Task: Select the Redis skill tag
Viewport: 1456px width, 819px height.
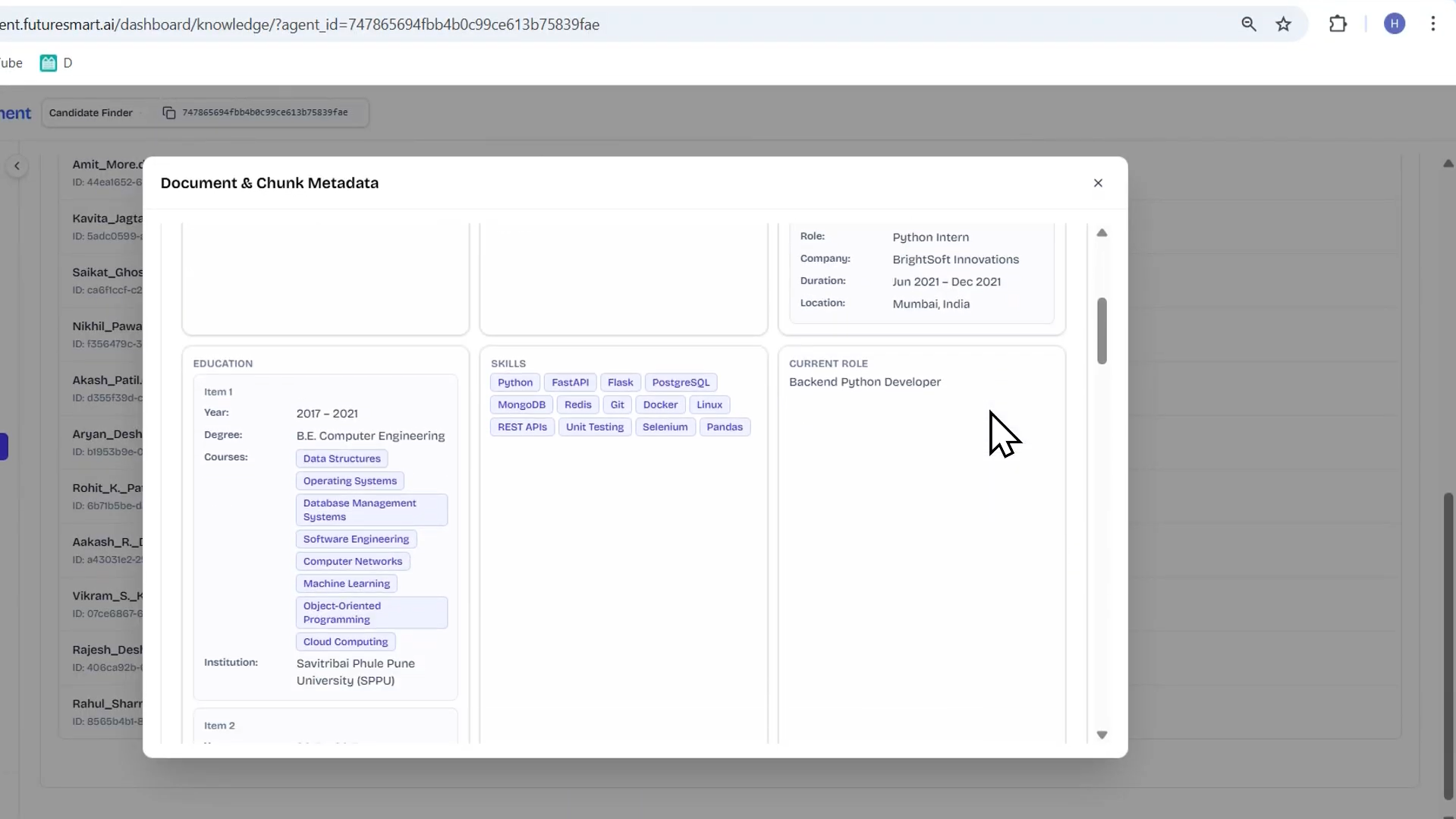Action: (577, 405)
